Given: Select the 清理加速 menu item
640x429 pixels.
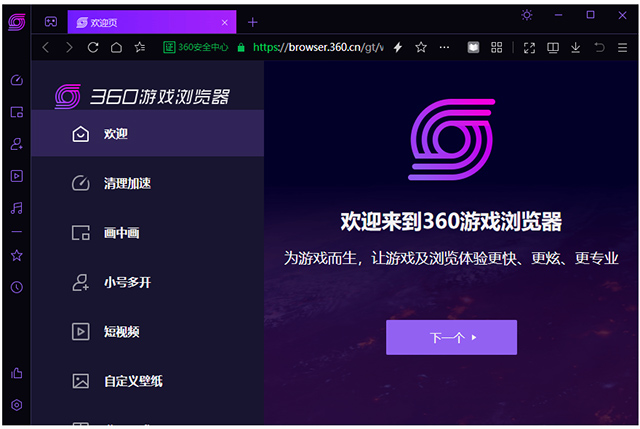Looking at the screenshot, I should pos(147,183).
